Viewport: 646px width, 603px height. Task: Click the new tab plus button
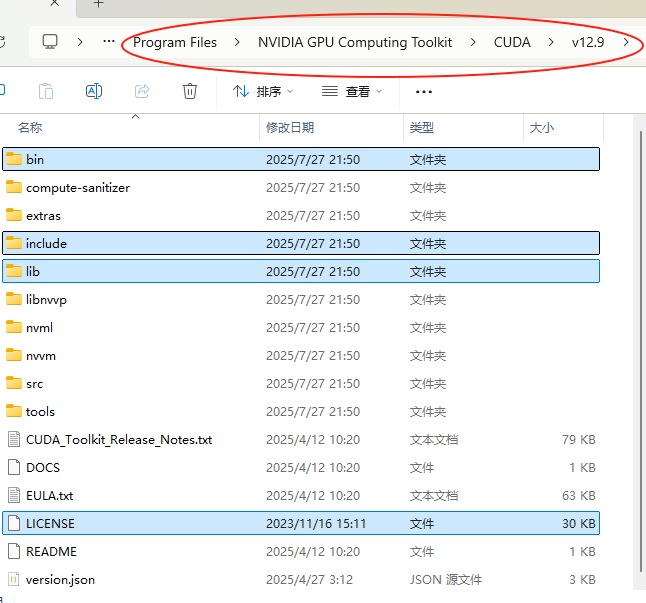coord(98,4)
